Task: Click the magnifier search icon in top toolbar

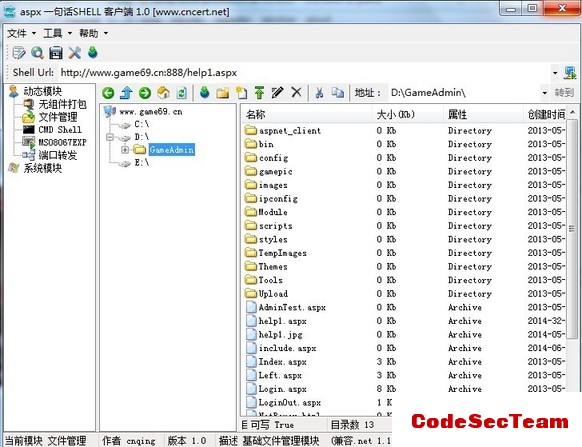Action: [37, 53]
